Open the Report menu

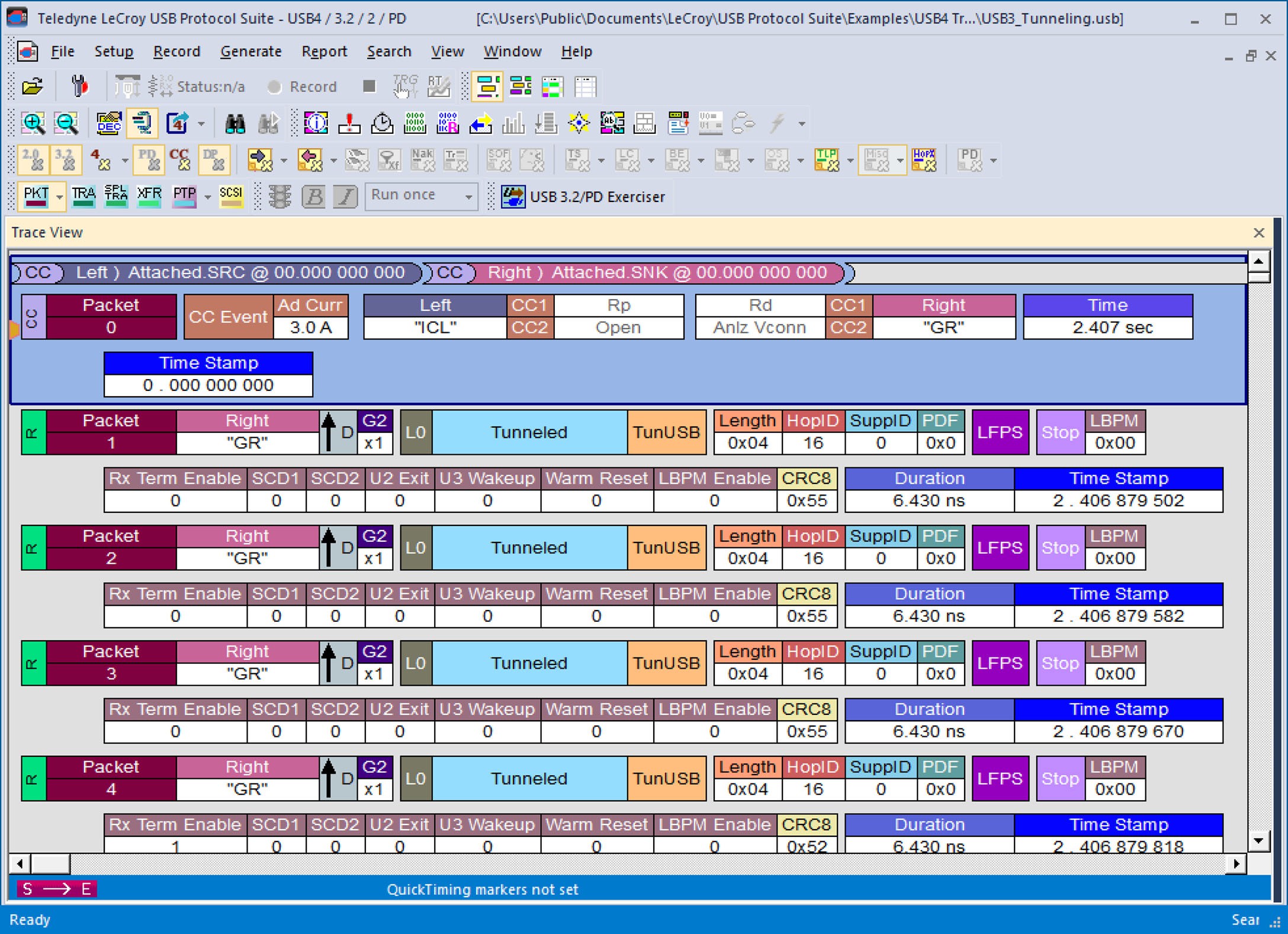coord(324,52)
